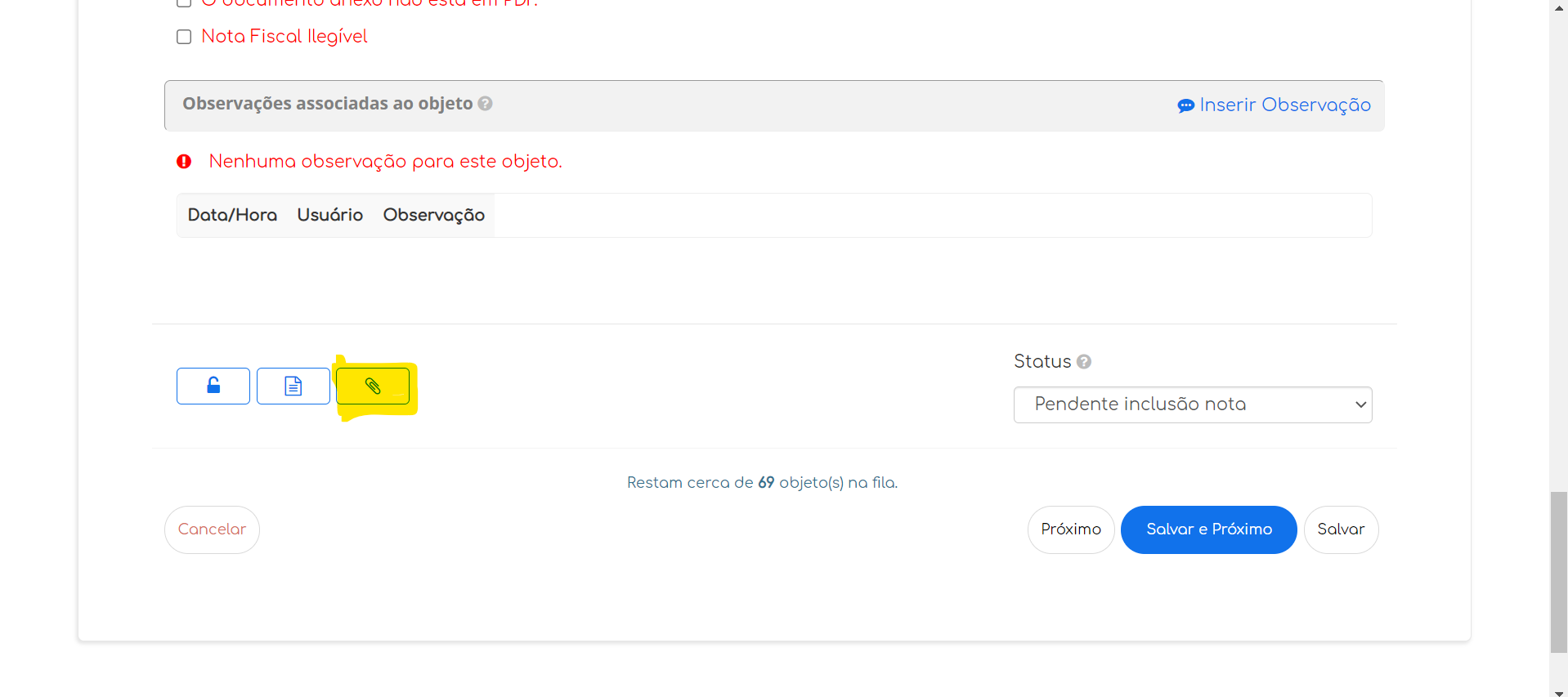This screenshot has width=1568, height=697.
Task: Click the unlock padlock icon button
Action: 213,386
